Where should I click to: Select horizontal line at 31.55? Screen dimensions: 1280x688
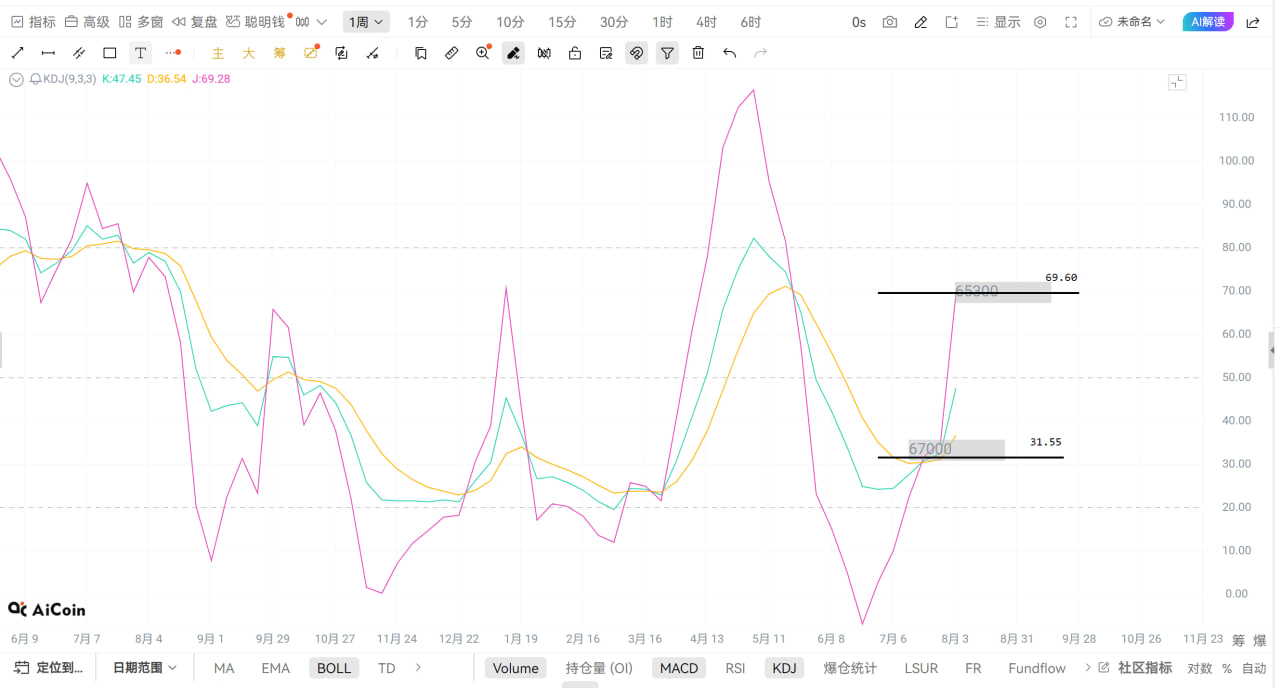[x=971, y=457]
